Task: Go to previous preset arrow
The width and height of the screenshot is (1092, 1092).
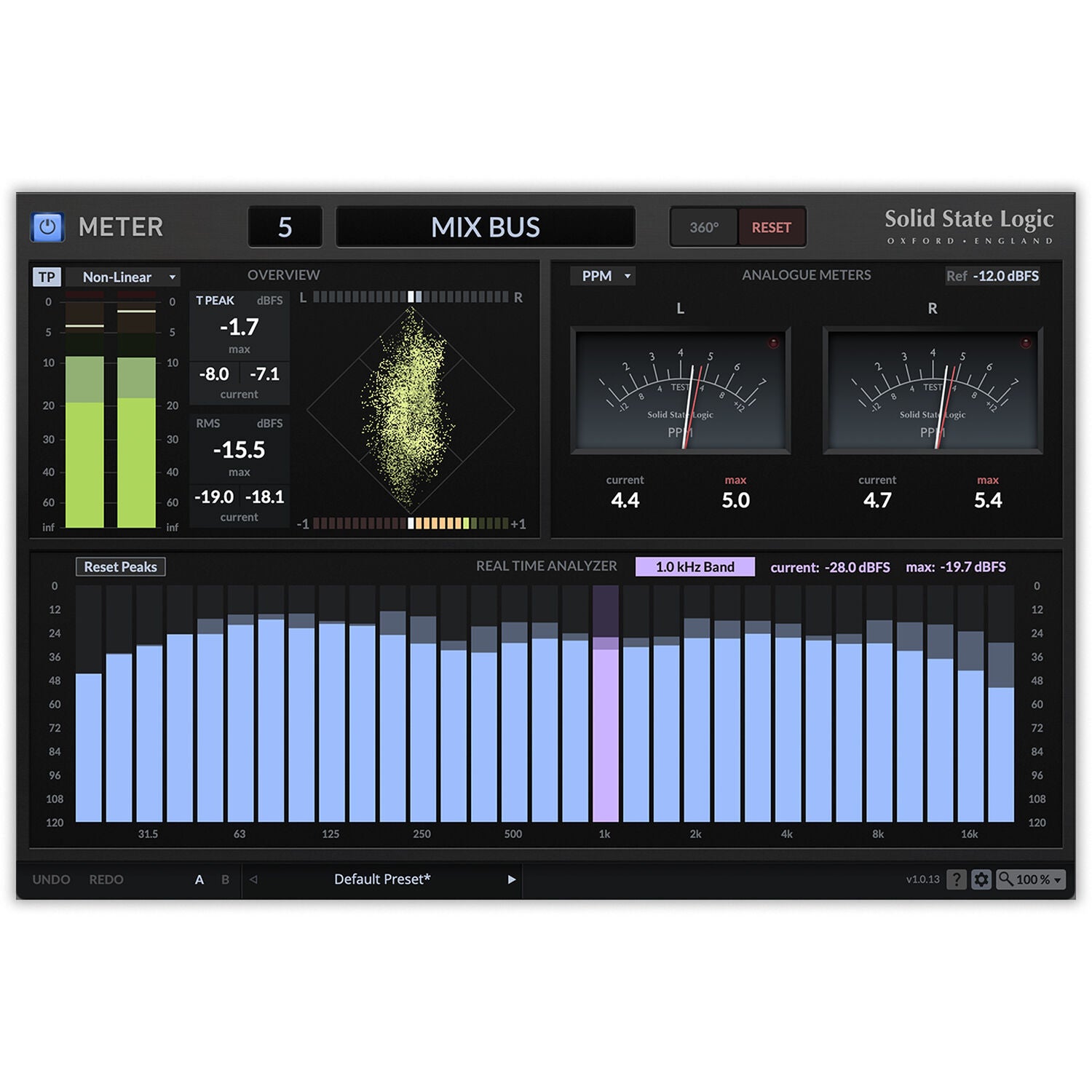Action: [x=253, y=879]
